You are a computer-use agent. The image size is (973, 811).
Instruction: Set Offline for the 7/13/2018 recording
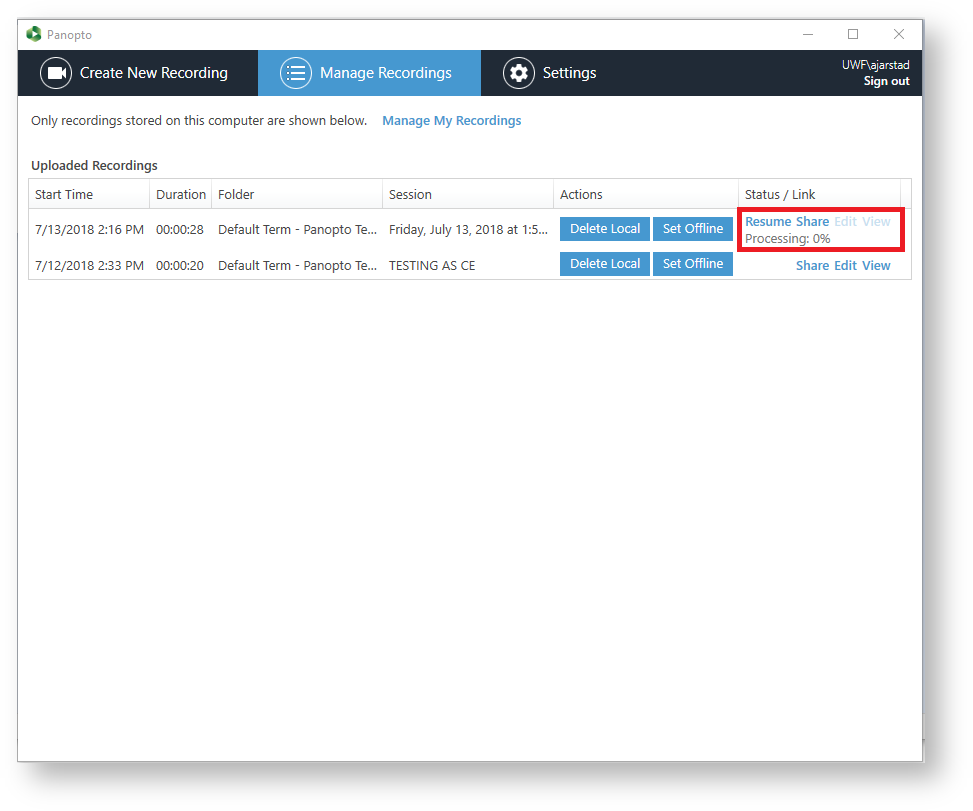click(693, 228)
